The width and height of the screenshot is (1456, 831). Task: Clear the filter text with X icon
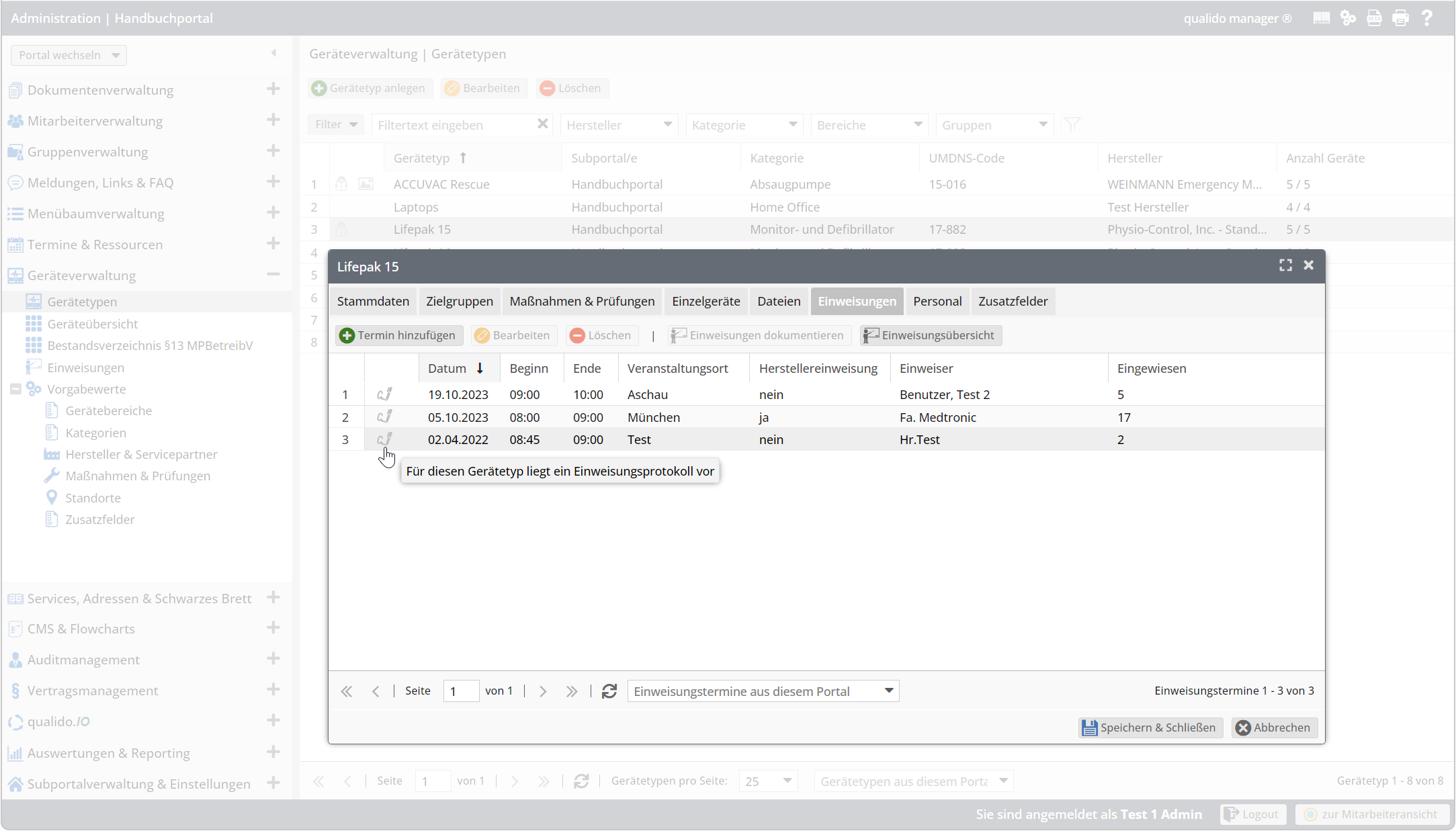click(x=543, y=124)
